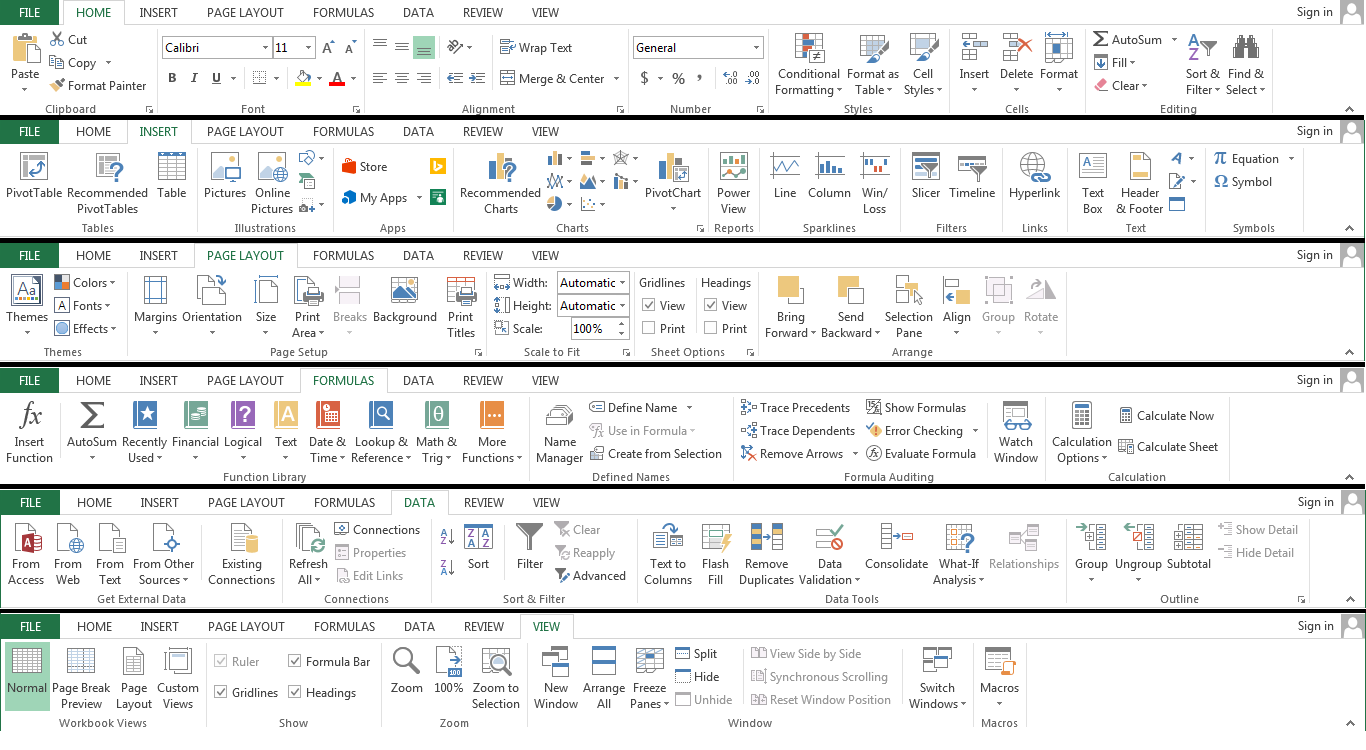Click the Paste clipboard icon

coord(25,48)
